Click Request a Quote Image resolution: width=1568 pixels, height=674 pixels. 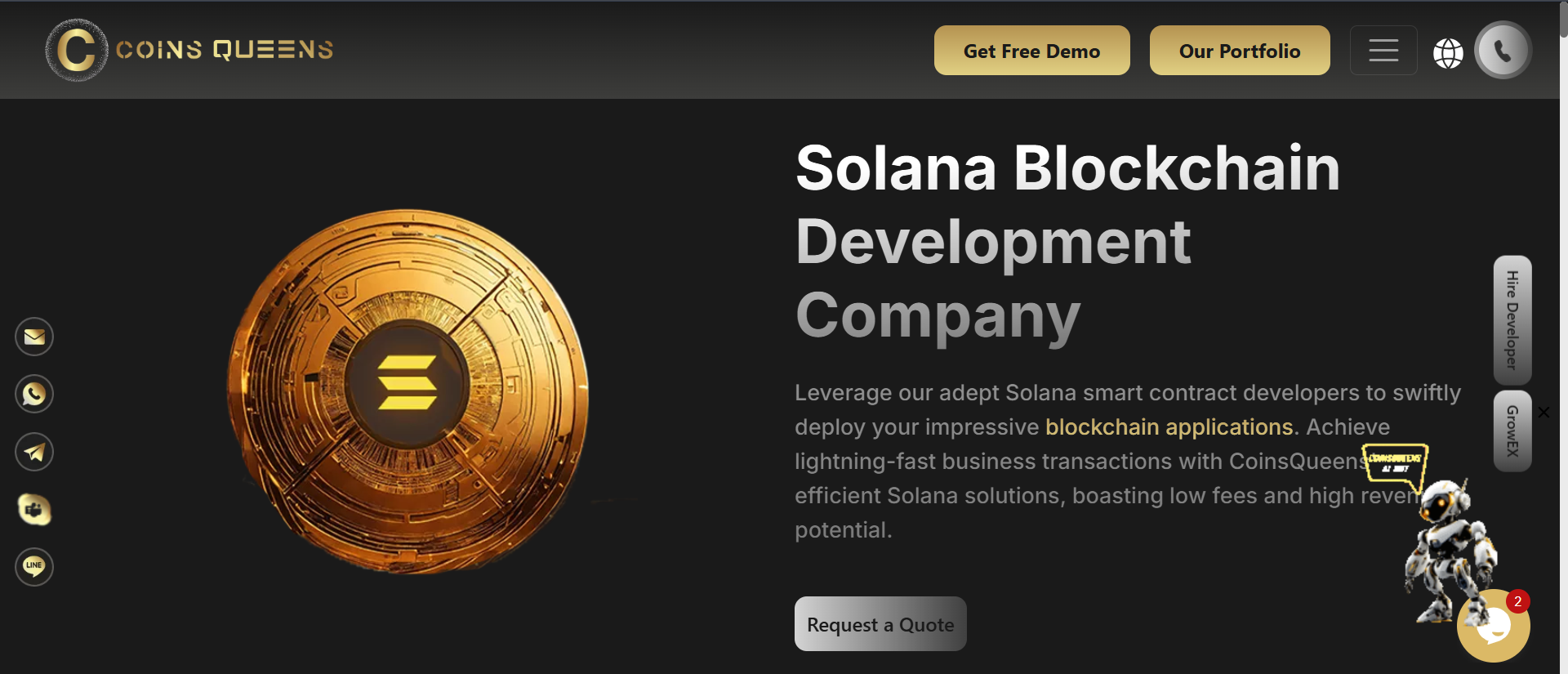(x=880, y=623)
